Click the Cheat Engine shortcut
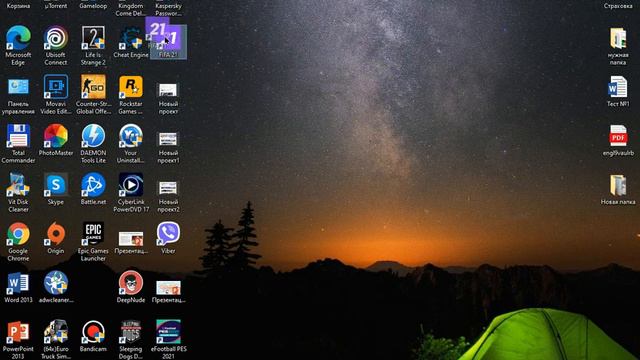The height and width of the screenshot is (360, 640). coord(131,42)
